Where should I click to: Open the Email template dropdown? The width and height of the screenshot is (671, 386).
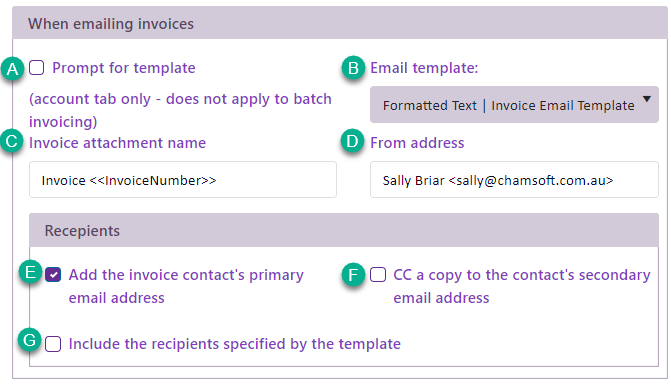514,105
